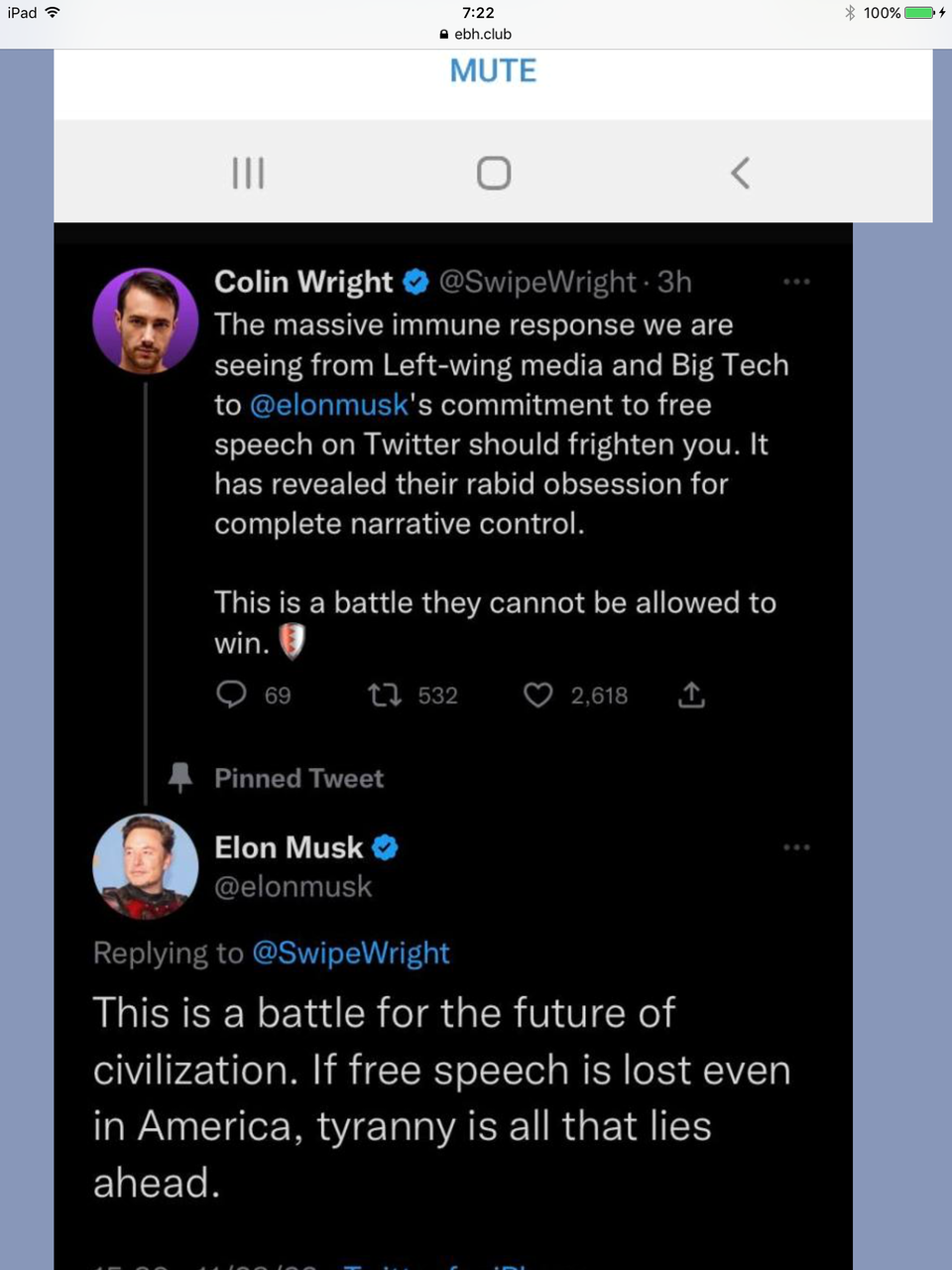Click the @elonmusk mention link
This screenshot has height=1270, width=952.
(x=329, y=405)
